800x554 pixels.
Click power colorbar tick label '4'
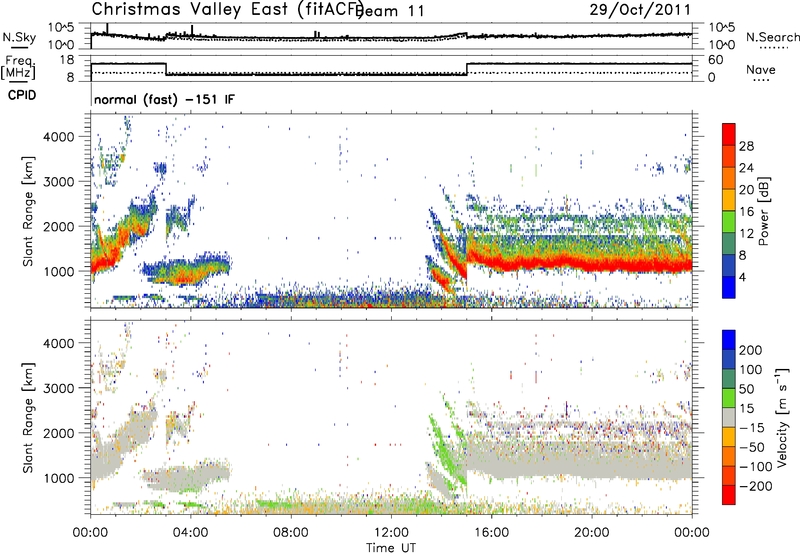[742, 277]
